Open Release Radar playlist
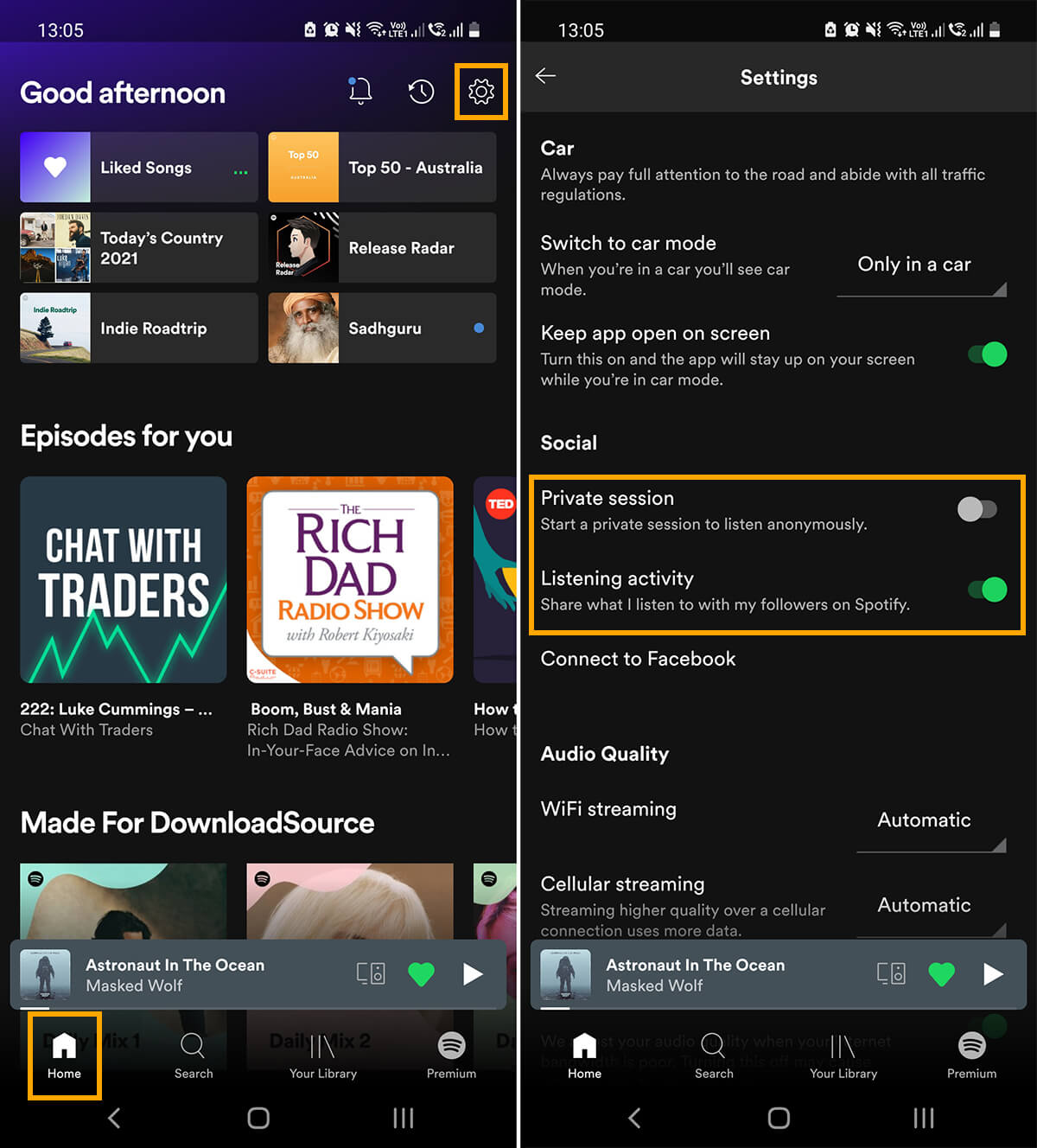The width and height of the screenshot is (1037, 1148). click(x=382, y=247)
